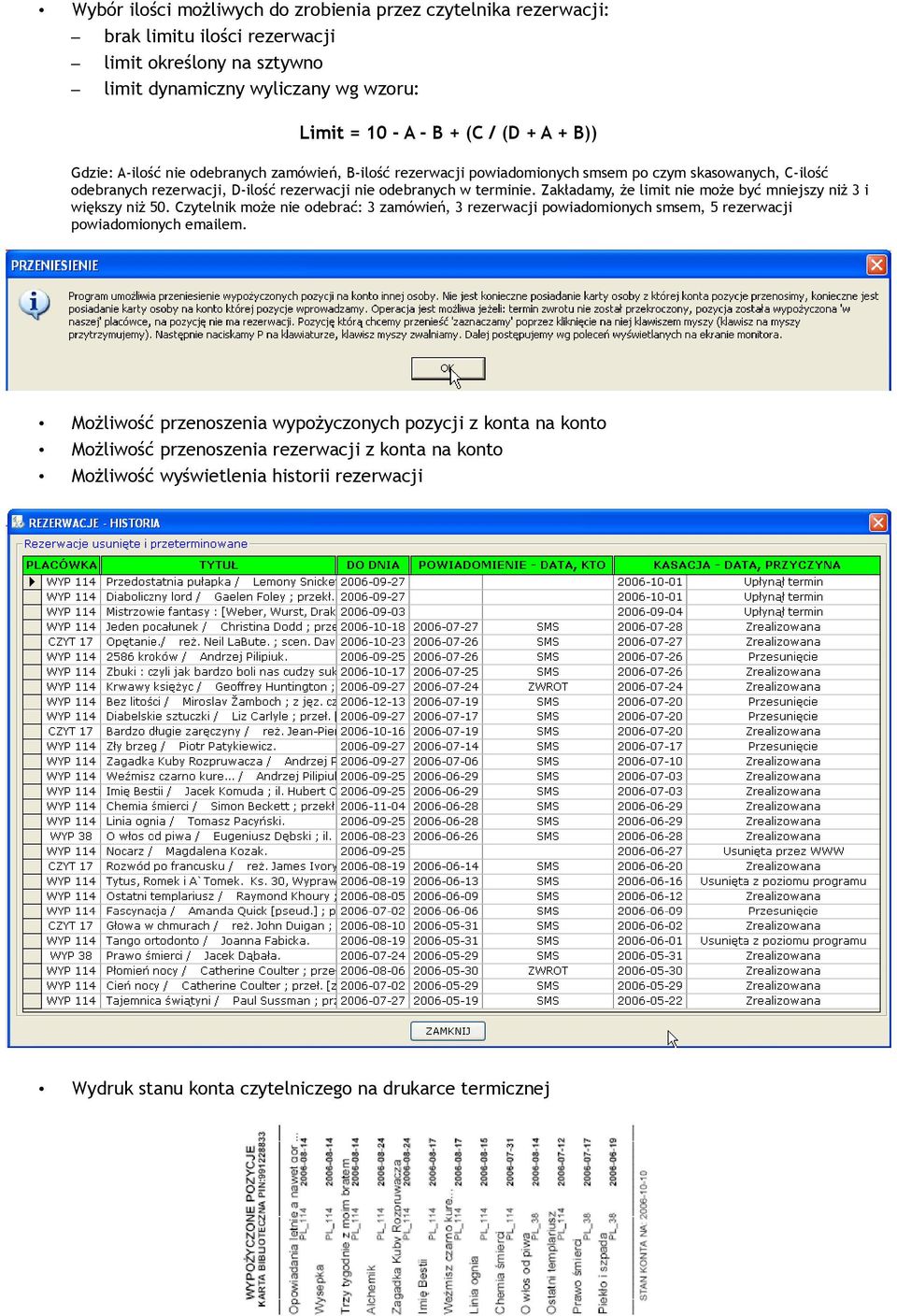The height and width of the screenshot is (1316, 897).
Task: Select row 'Imię Bestii / Jacek Komuda'
Action: click(450, 791)
